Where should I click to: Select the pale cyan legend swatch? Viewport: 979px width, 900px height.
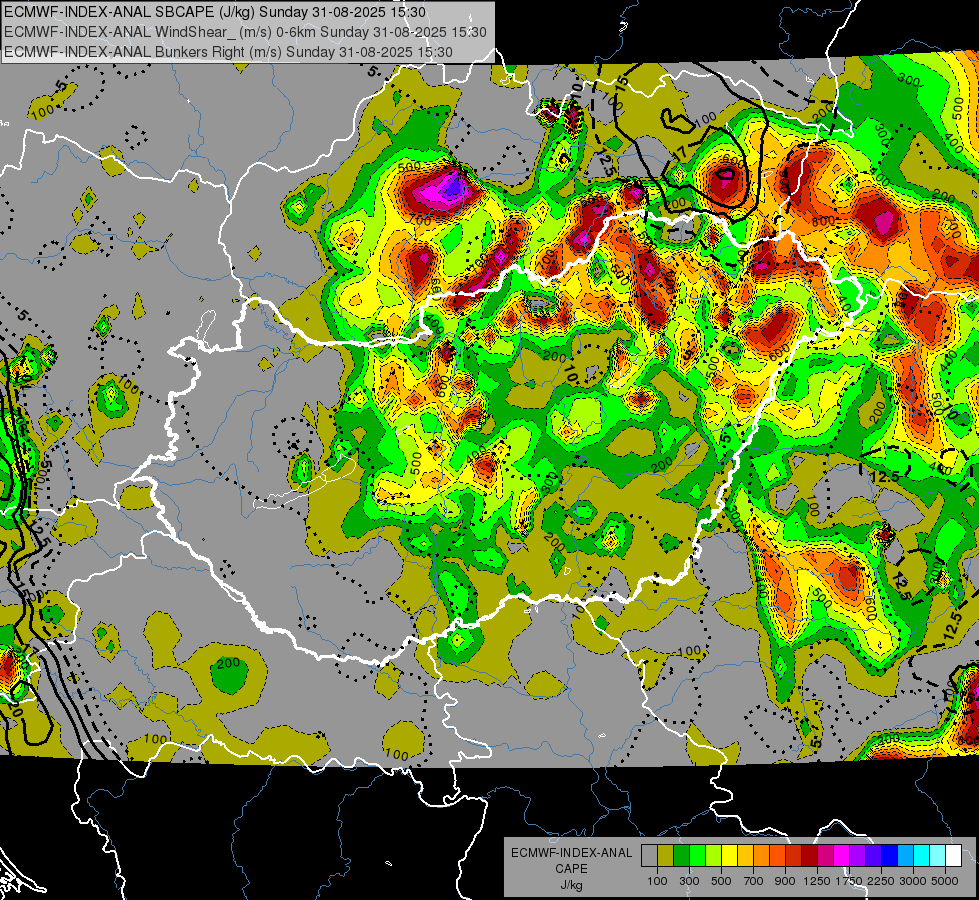click(x=938, y=856)
